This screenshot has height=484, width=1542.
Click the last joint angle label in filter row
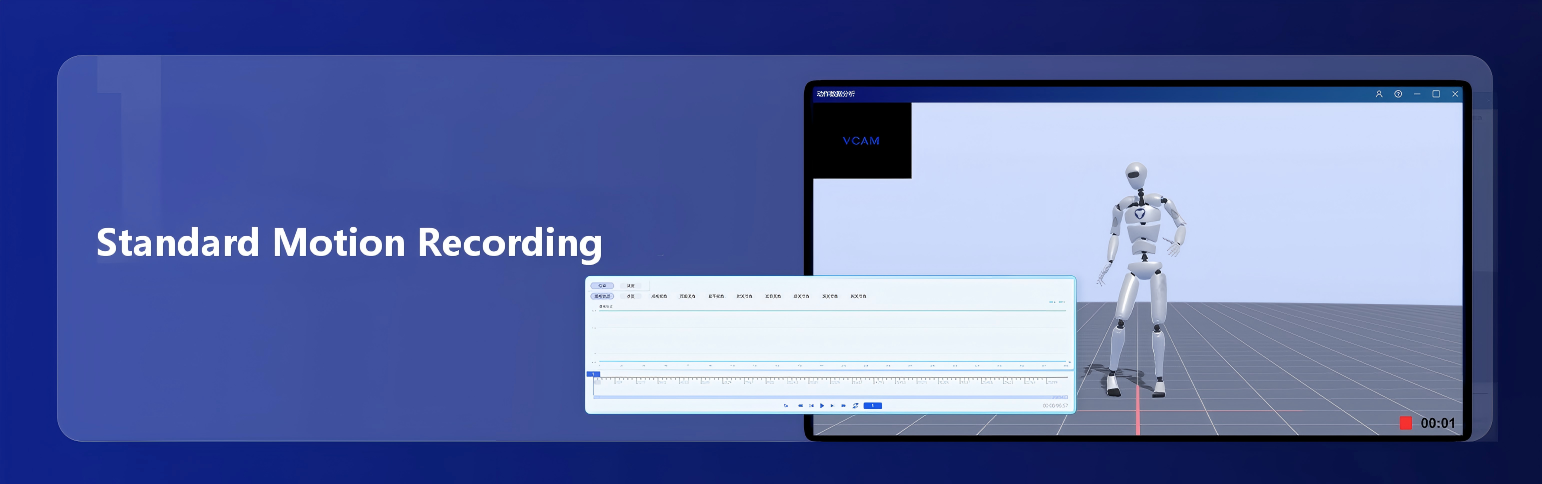tap(858, 296)
